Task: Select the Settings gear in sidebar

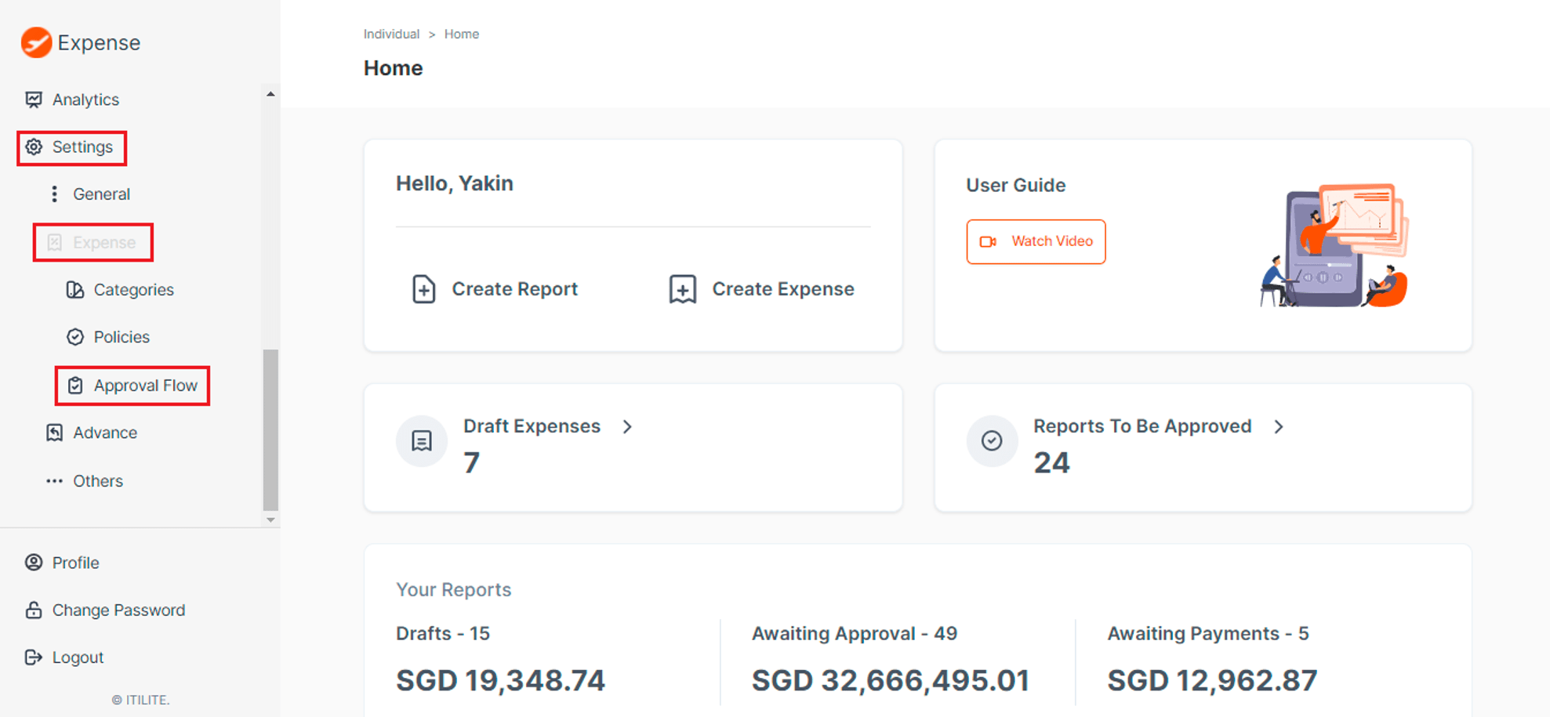Action: coord(33,147)
